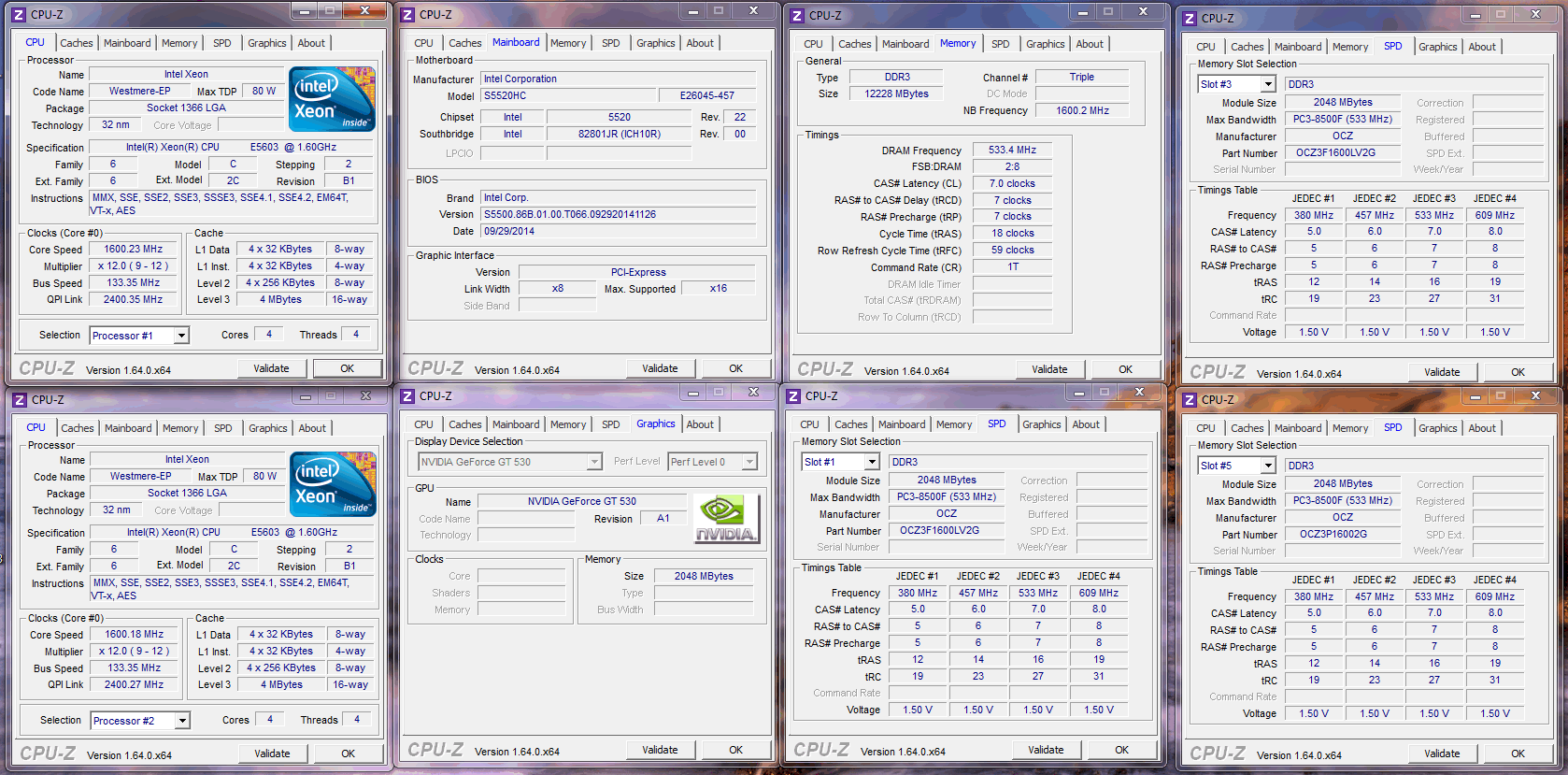Click the CPU-Z title icon in Processor #2 window

[19, 400]
